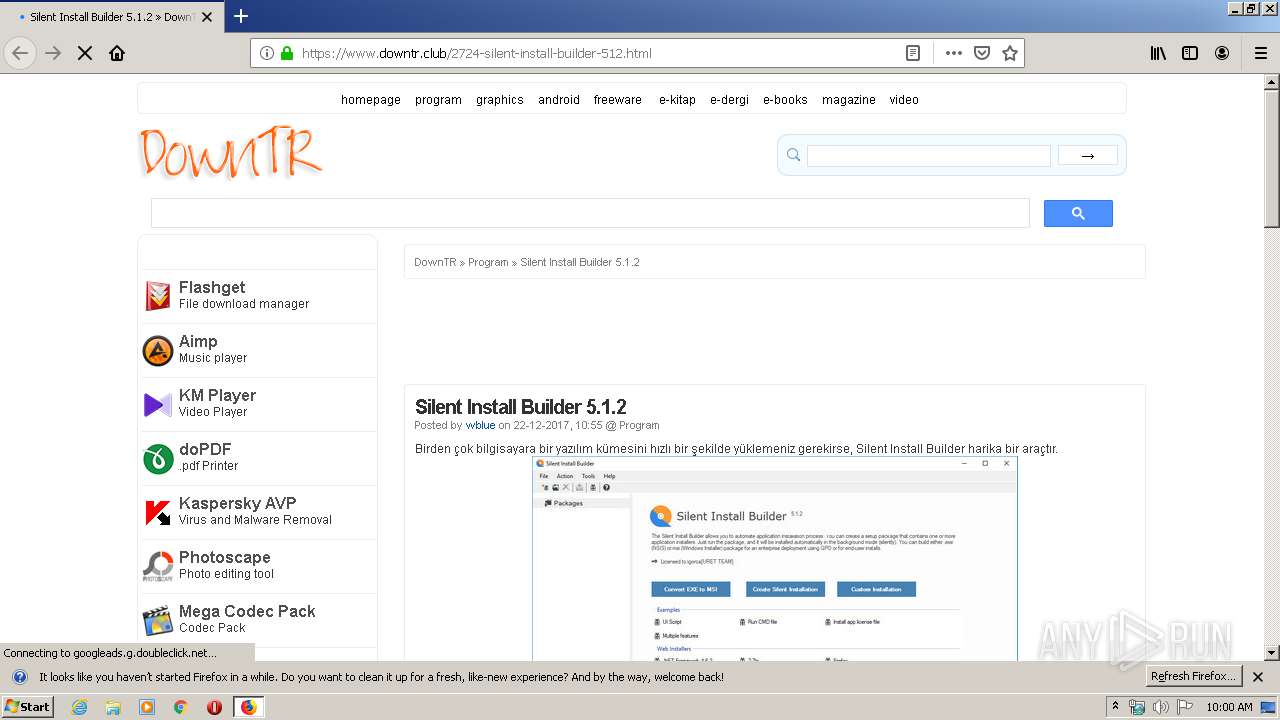Follow the DownTR breadcrumb link

tap(435, 262)
